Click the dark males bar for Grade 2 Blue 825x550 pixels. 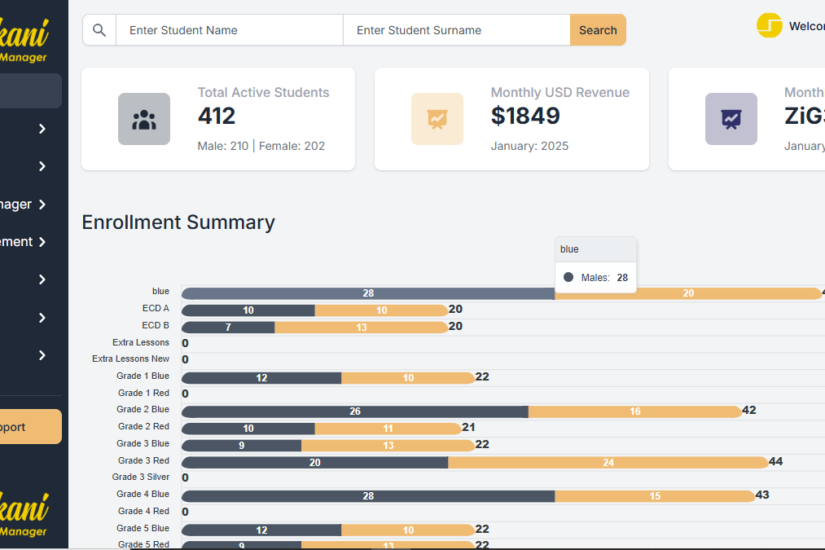(x=354, y=411)
